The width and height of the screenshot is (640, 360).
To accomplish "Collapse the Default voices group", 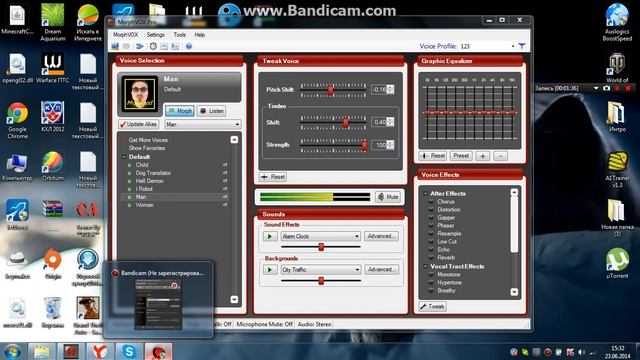I will pyautogui.click(x=124, y=157).
